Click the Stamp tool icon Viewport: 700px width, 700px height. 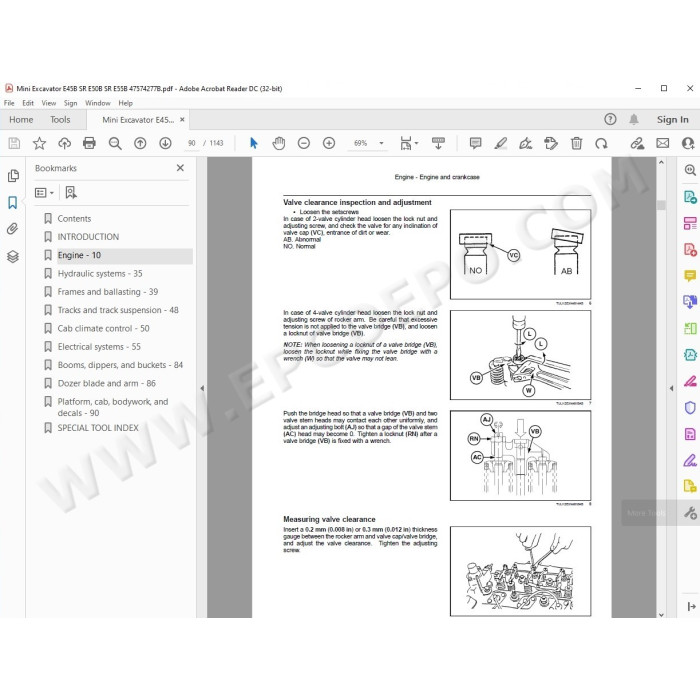pos(551,143)
